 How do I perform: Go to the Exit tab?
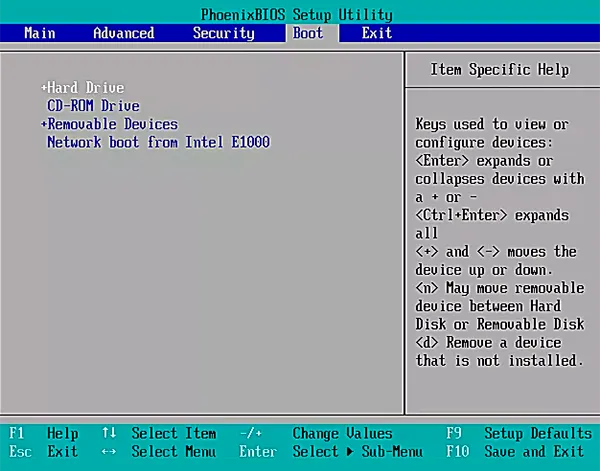377,33
